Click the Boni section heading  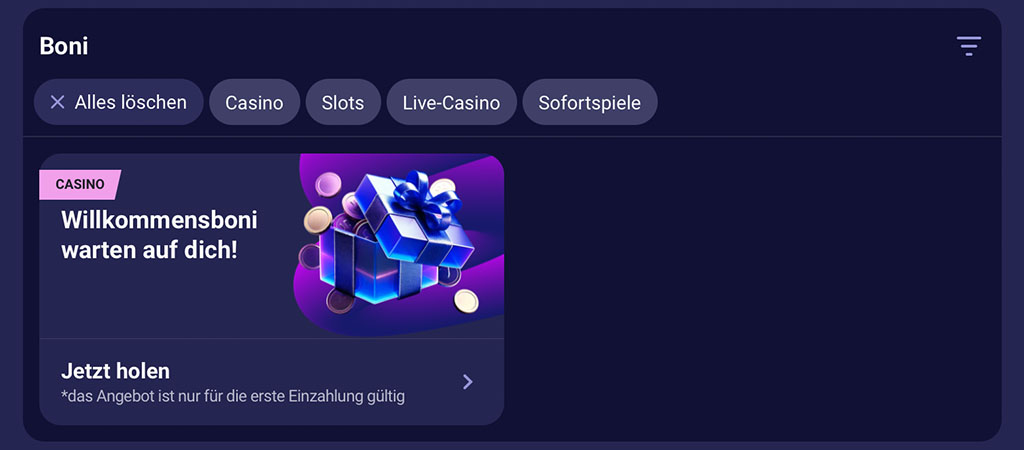[x=64, y=46]
